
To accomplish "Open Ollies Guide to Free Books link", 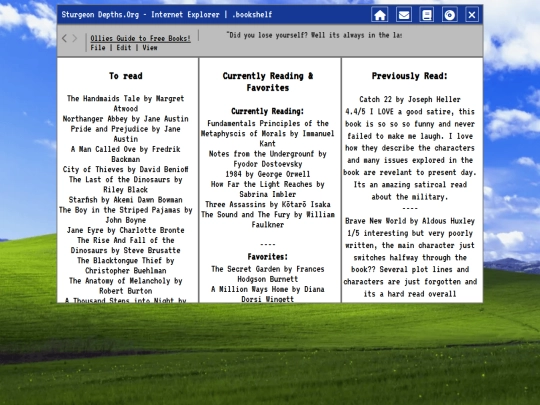I will point(141,38).
